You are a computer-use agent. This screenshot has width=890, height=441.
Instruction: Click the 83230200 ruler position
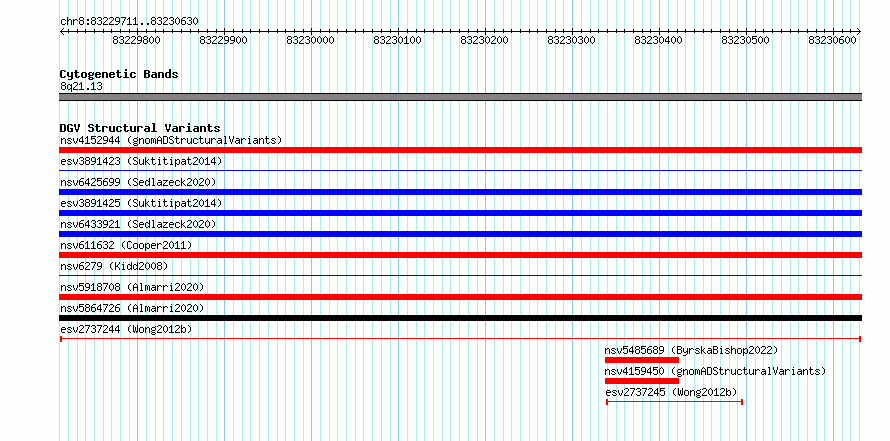coord(484,40)
